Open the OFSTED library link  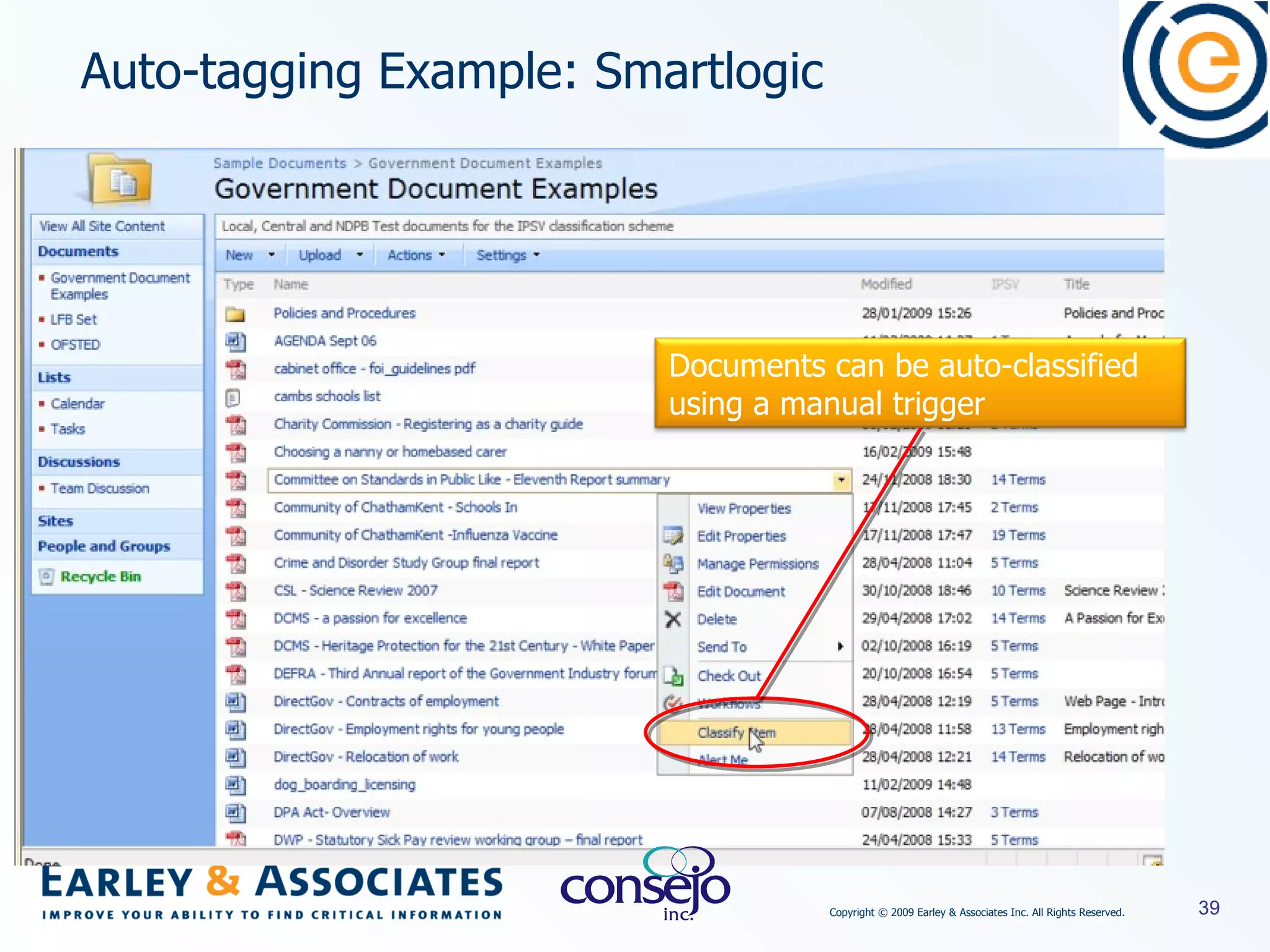point(75,345)
